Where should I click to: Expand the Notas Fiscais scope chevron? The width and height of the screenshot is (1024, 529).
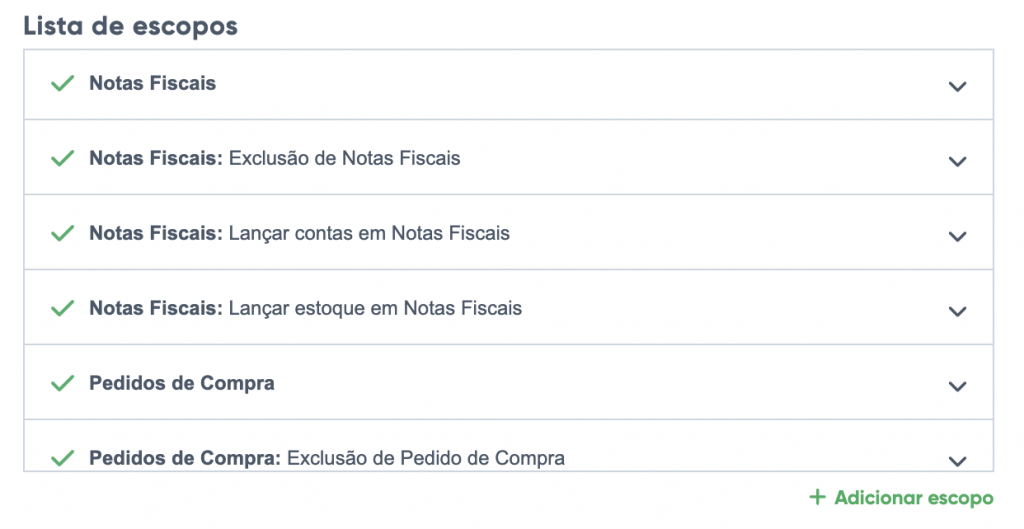(957, 86)
